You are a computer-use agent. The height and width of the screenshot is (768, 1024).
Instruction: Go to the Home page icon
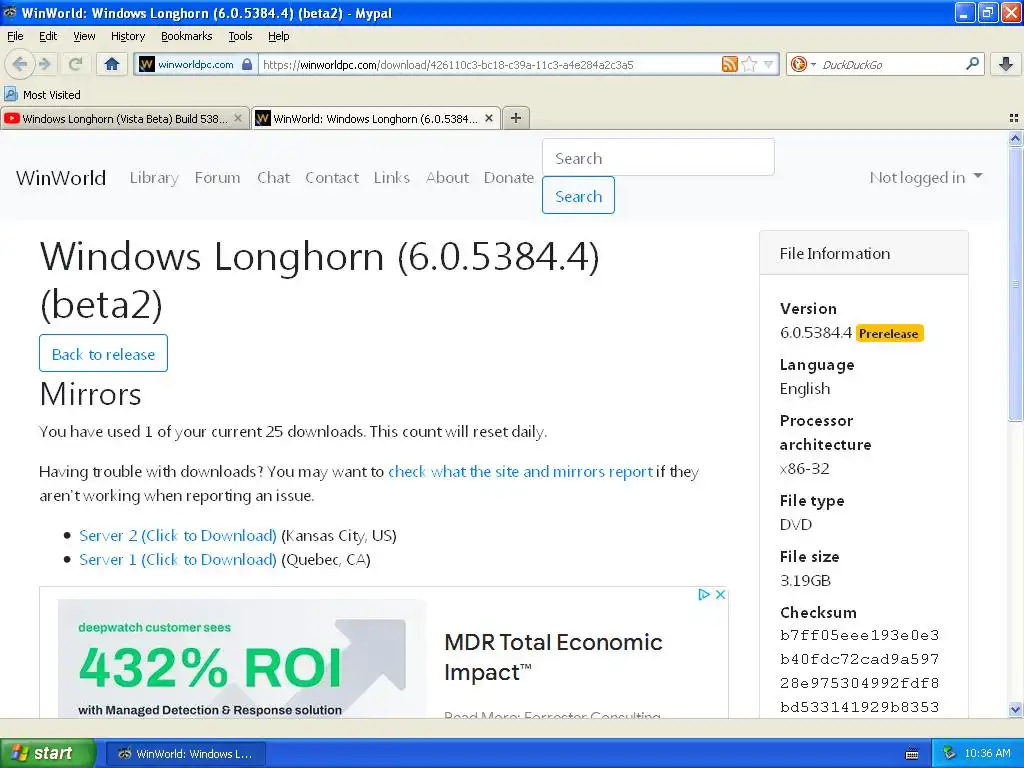tap(112, 64)
